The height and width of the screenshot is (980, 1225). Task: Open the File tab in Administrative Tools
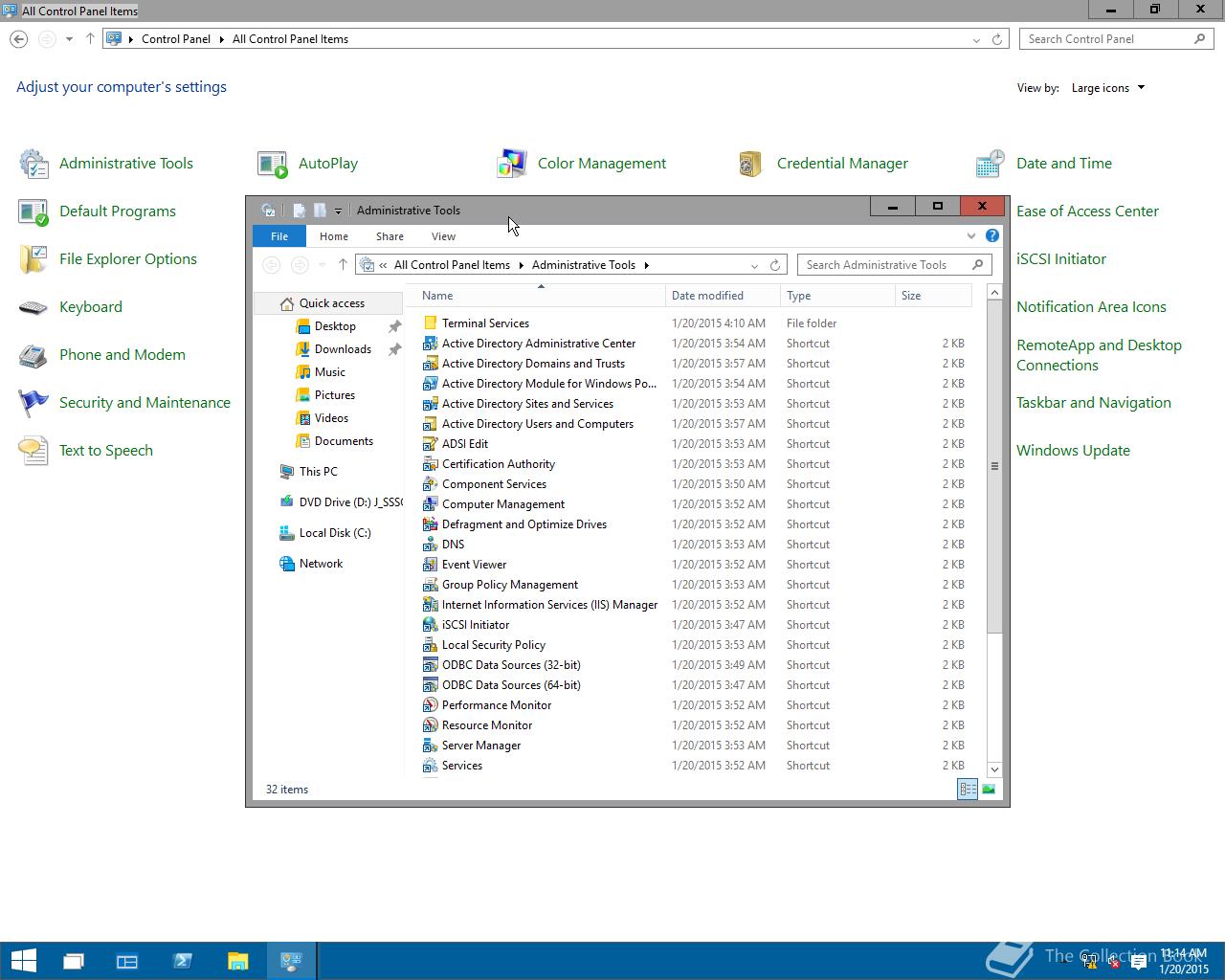coord(279,236)
